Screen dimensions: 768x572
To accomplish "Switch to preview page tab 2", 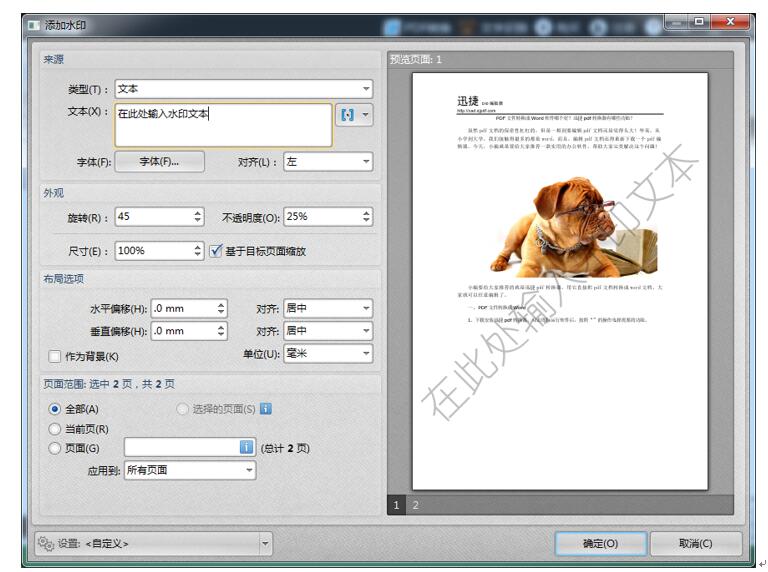I will click(x=415, y=505).
